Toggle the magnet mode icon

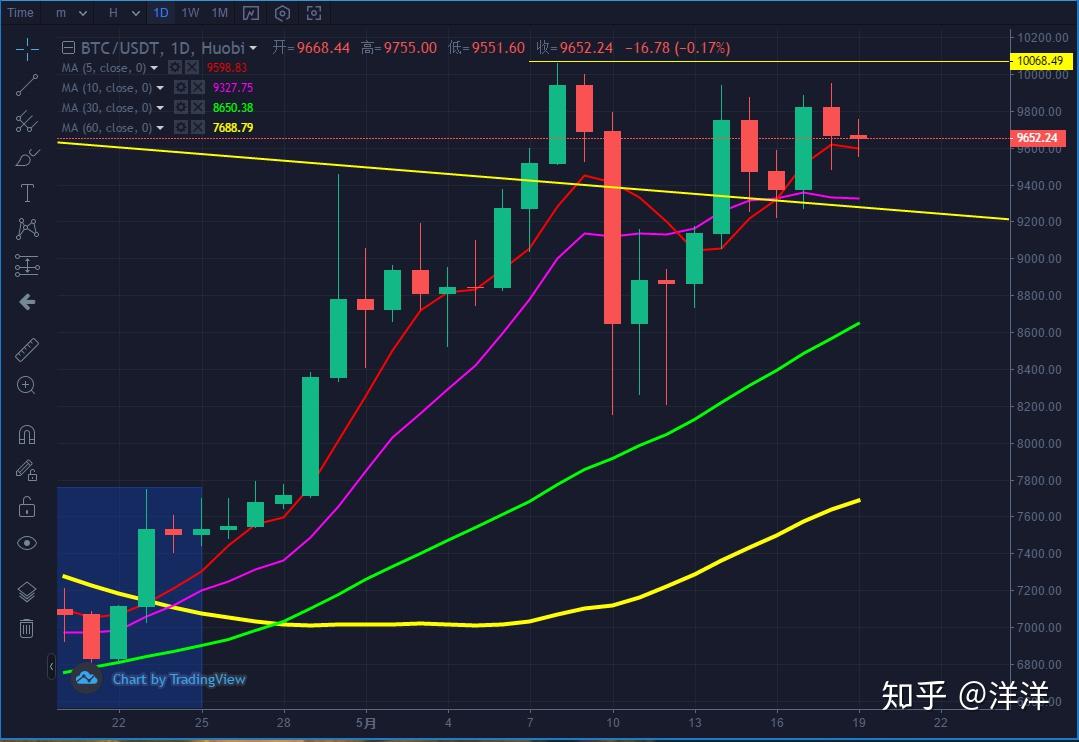[27, 435]
